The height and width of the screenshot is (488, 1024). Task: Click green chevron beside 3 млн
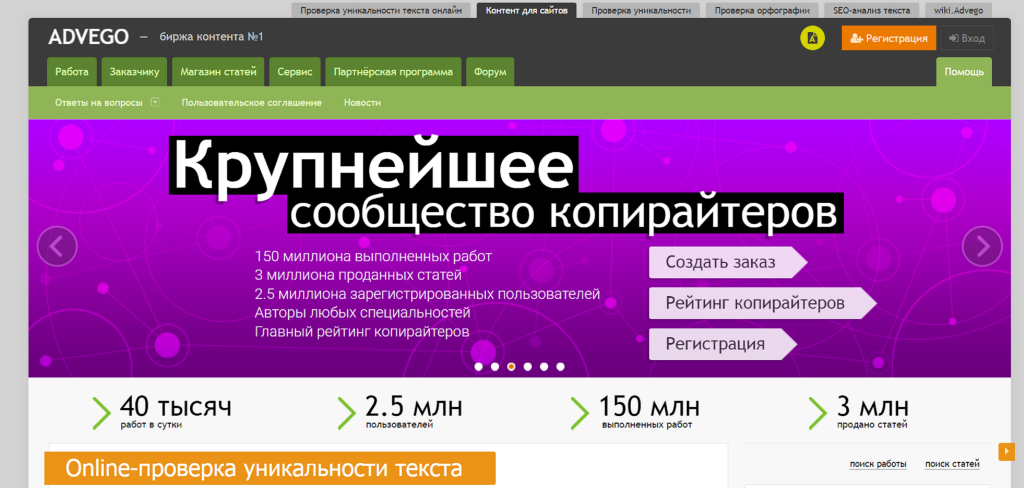tap(818, 413)
